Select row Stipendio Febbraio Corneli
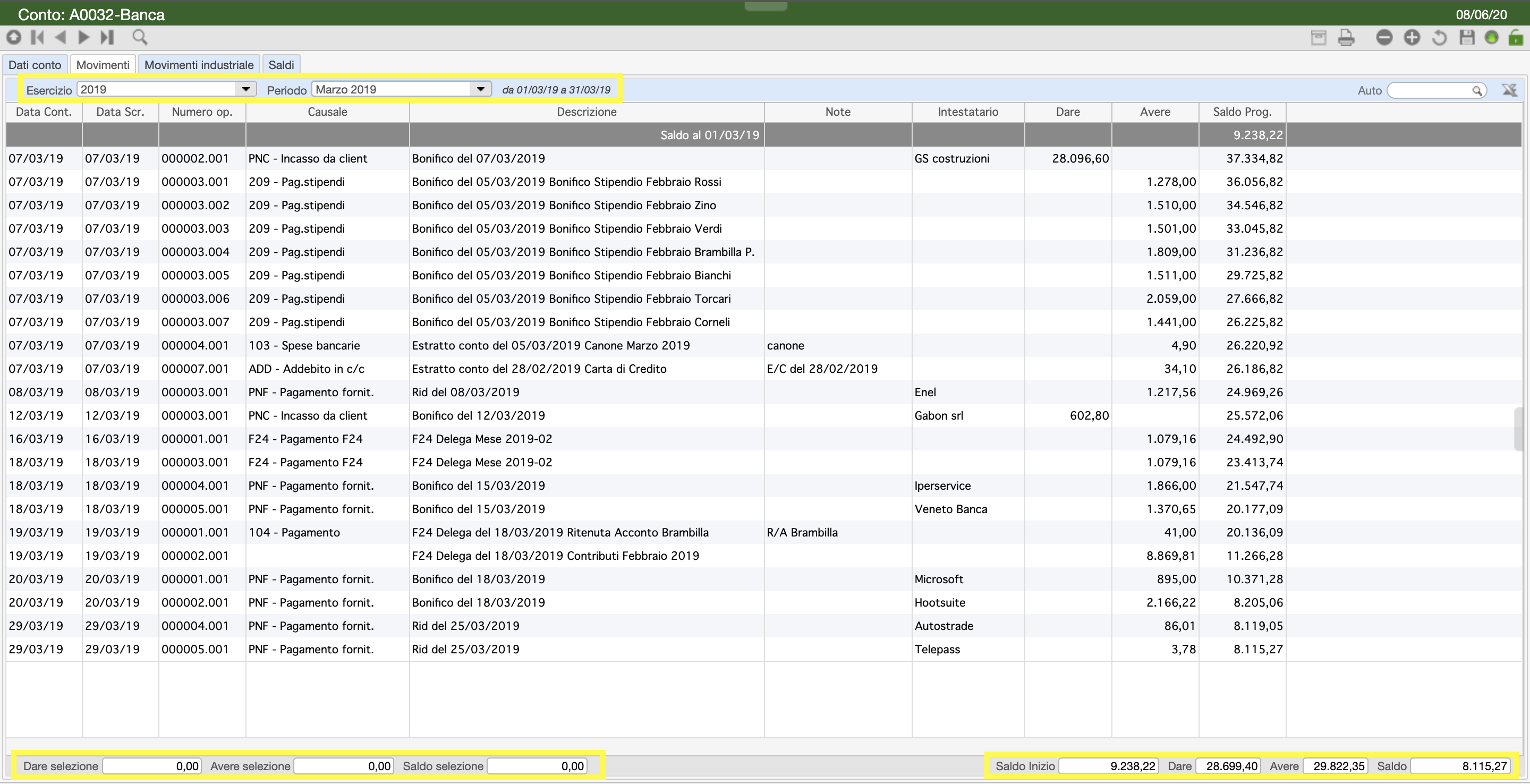The image size is (1530, 784). [764, 322]
